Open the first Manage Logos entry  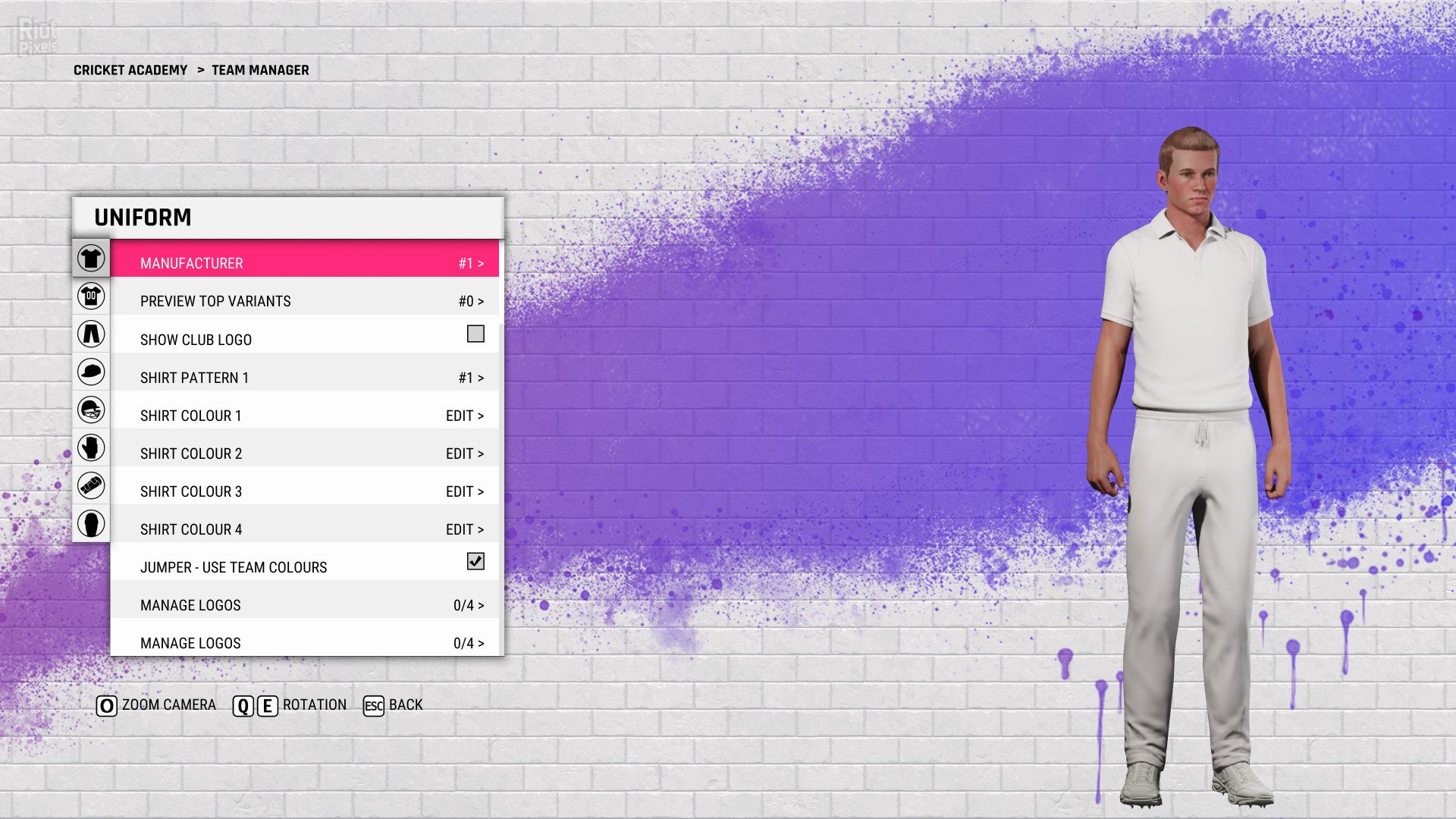(303, 604)
